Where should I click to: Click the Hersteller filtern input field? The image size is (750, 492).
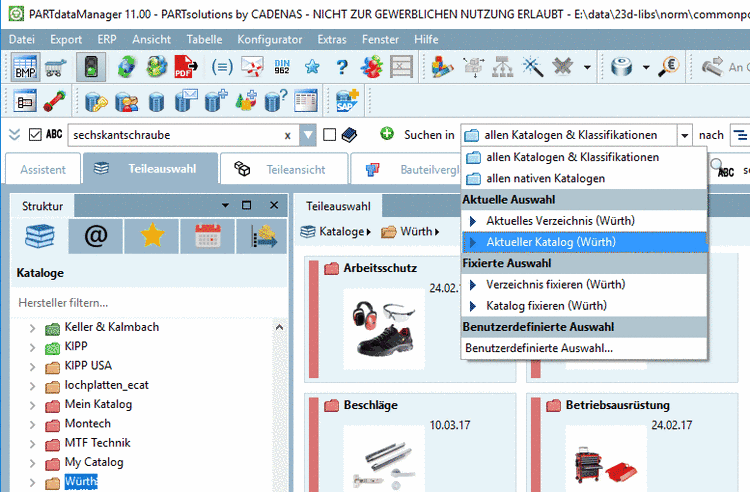[x=149, y=303]
